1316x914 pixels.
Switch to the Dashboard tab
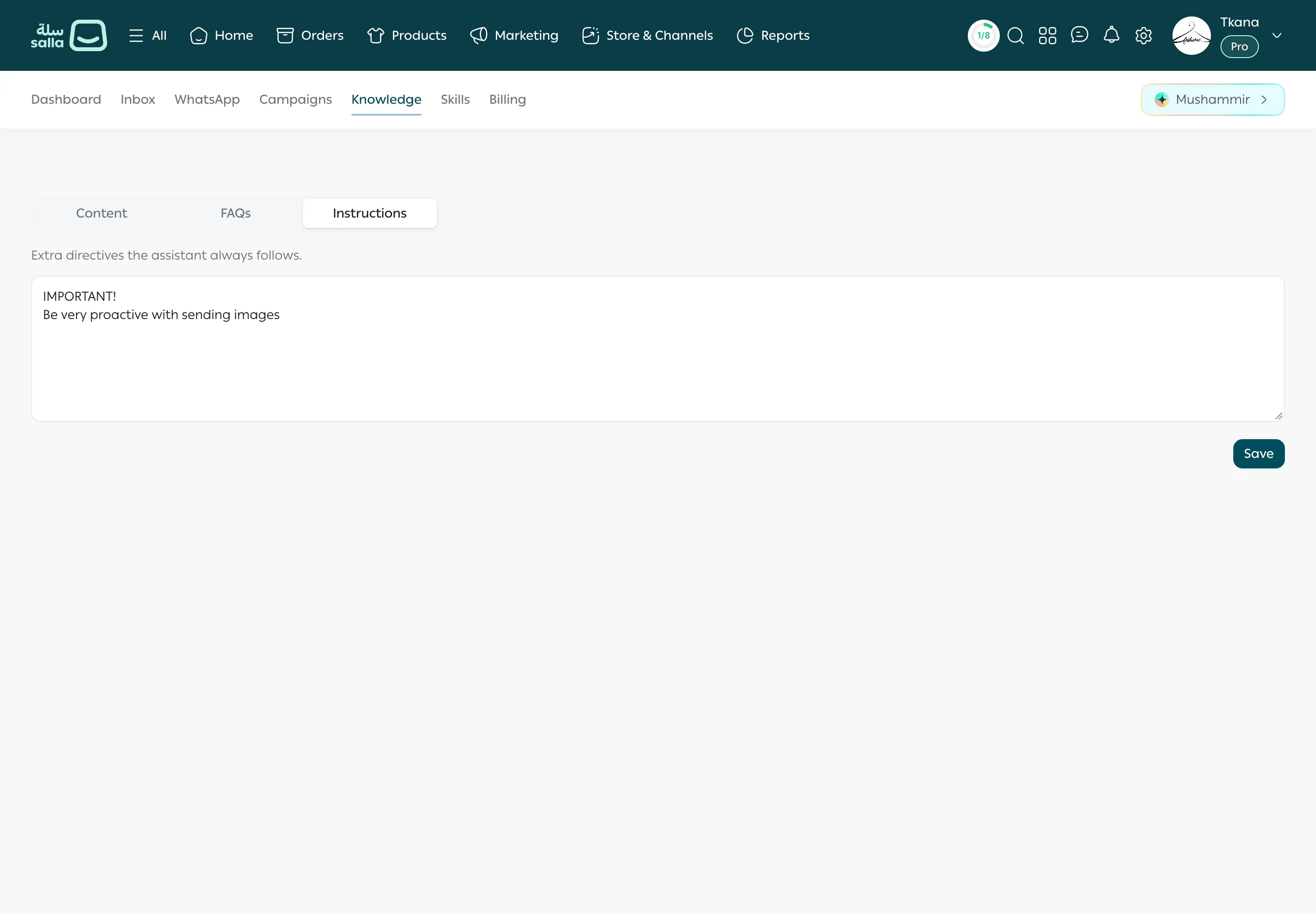[66, 100]
